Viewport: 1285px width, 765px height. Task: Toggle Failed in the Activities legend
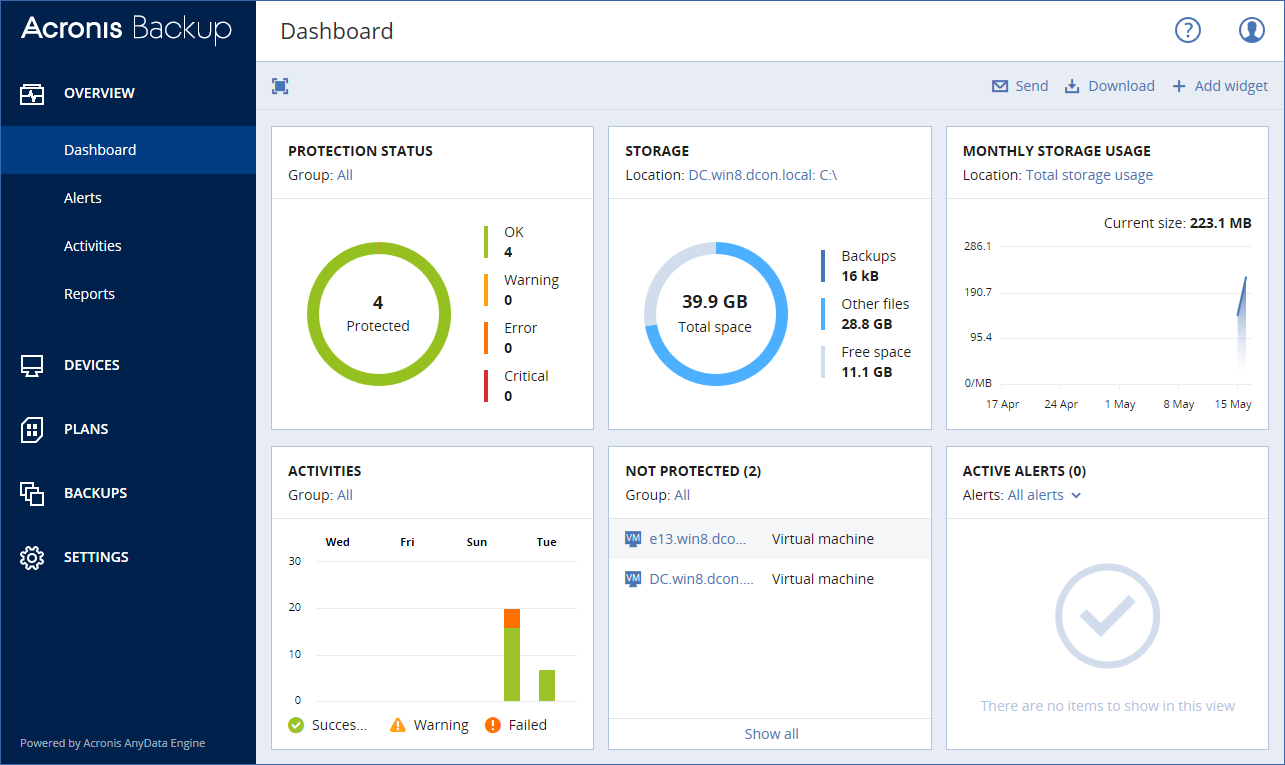coord(516,724)
